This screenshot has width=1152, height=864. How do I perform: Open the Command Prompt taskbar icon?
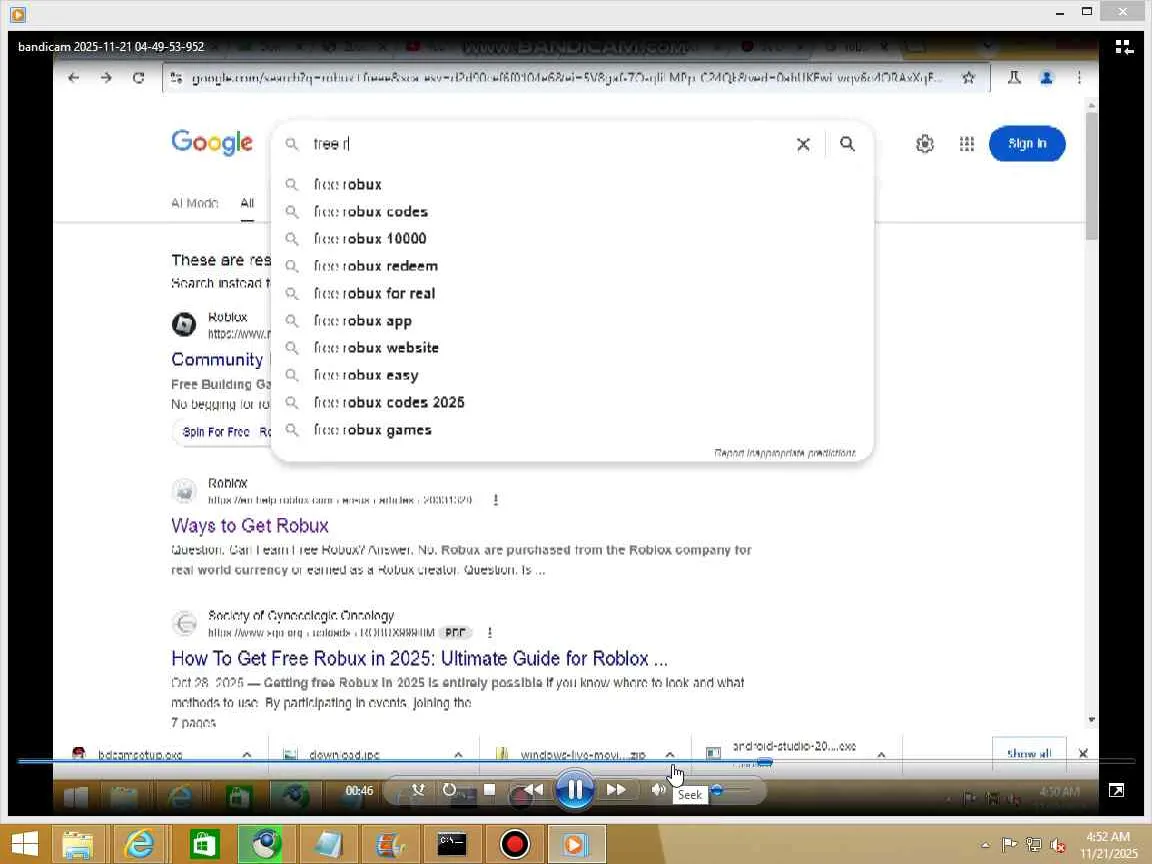point(451,844)
